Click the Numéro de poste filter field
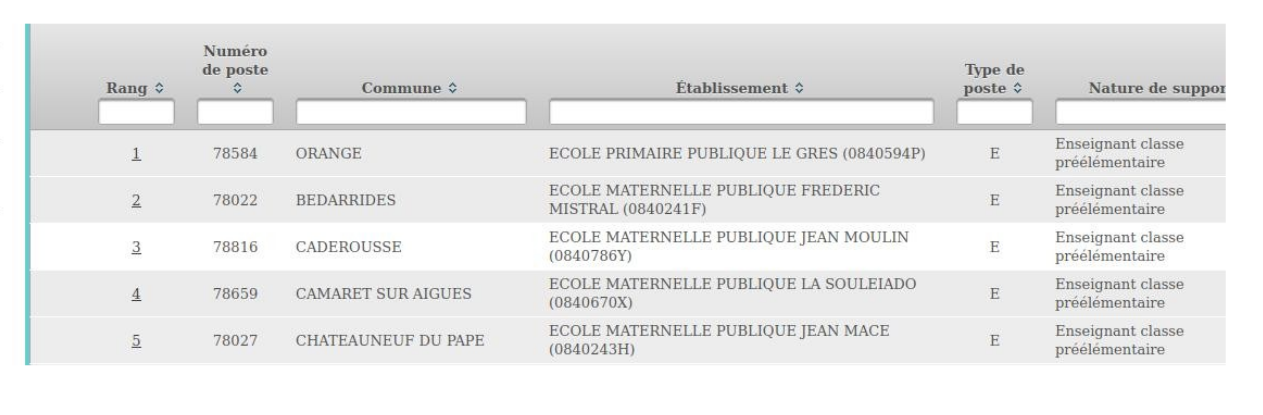Image resolution: width=1263 pixels, height=415 pixels. 234,112
